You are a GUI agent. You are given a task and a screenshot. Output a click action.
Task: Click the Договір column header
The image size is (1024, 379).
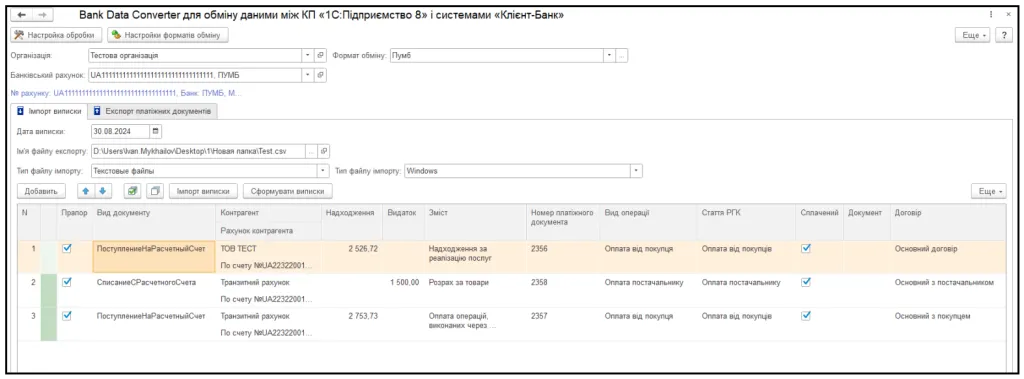click(948, 222)
